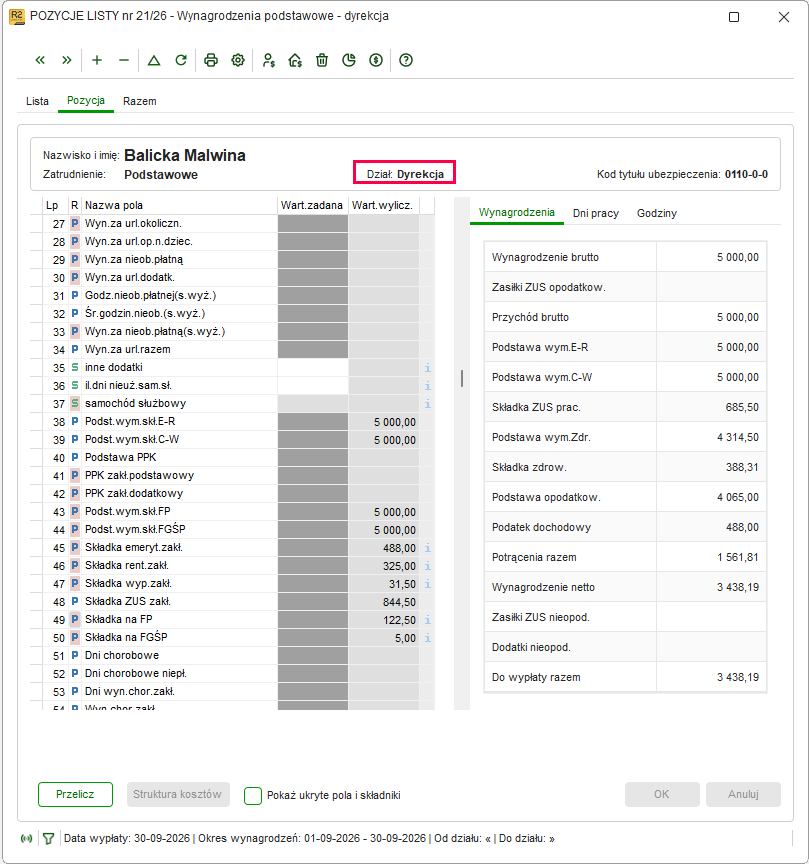Maximize the POZYCJE LISTY window
The width and height of the screenshot is (809, 864).
point(734,17)
